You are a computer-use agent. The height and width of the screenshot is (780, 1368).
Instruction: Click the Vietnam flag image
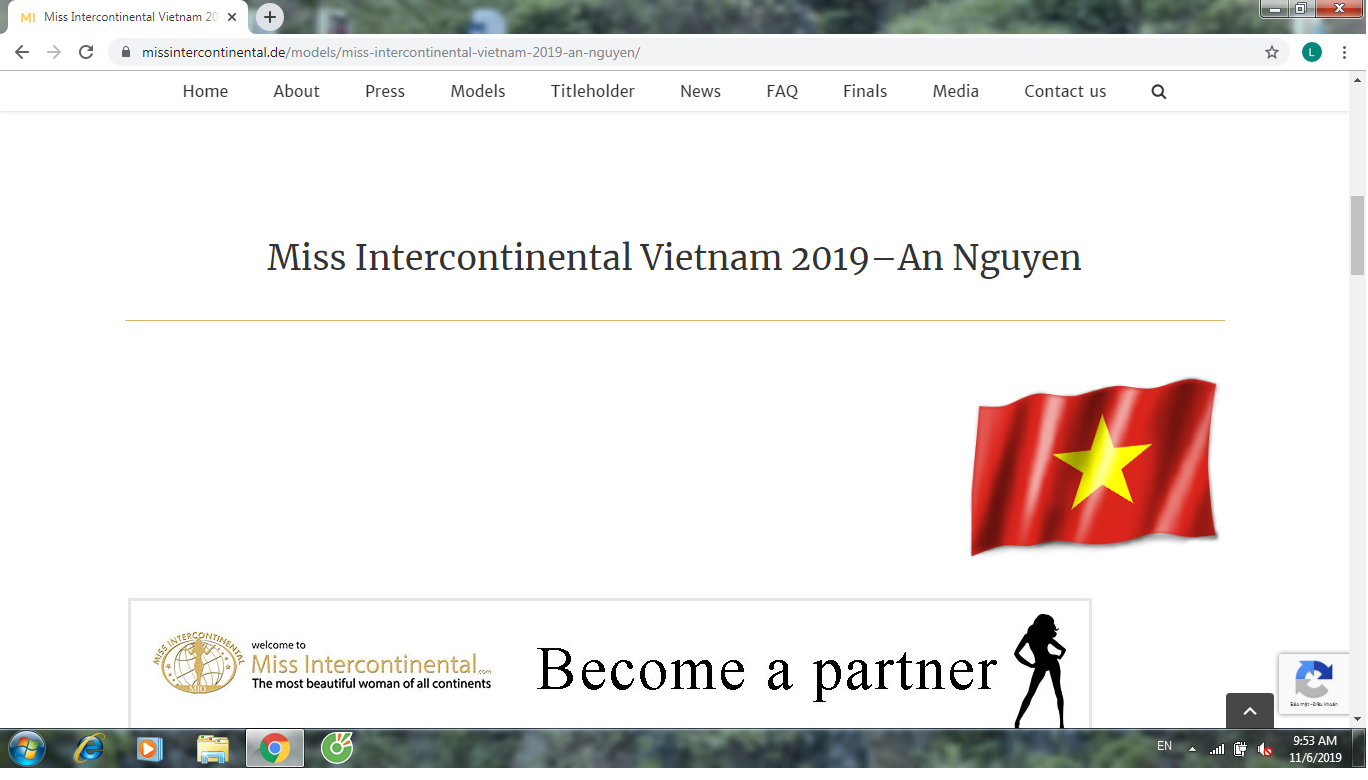(x=1095, y=467)
